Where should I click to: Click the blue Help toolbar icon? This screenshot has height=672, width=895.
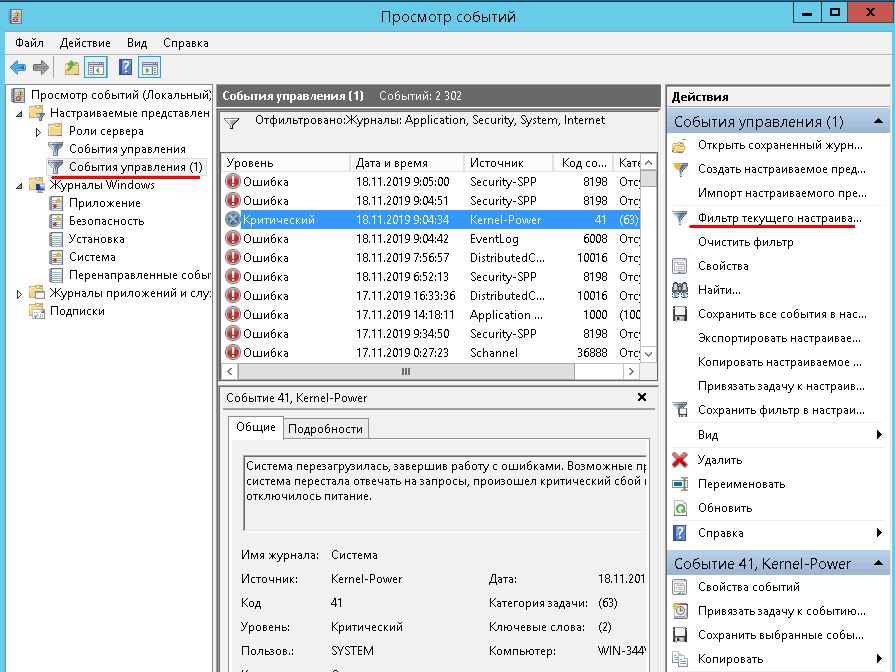125,67
